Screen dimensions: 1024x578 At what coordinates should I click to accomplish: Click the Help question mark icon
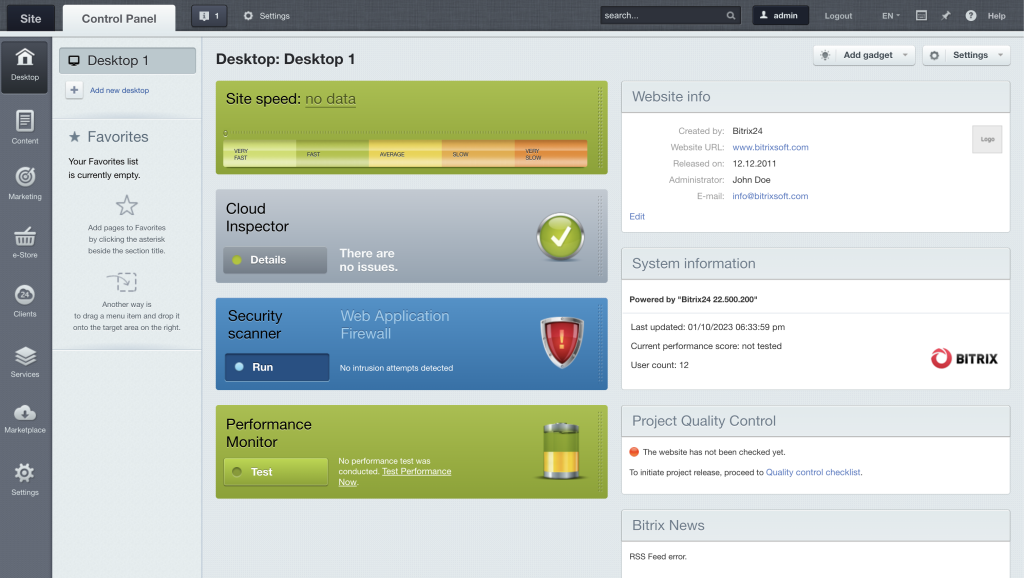pos(971,16)
